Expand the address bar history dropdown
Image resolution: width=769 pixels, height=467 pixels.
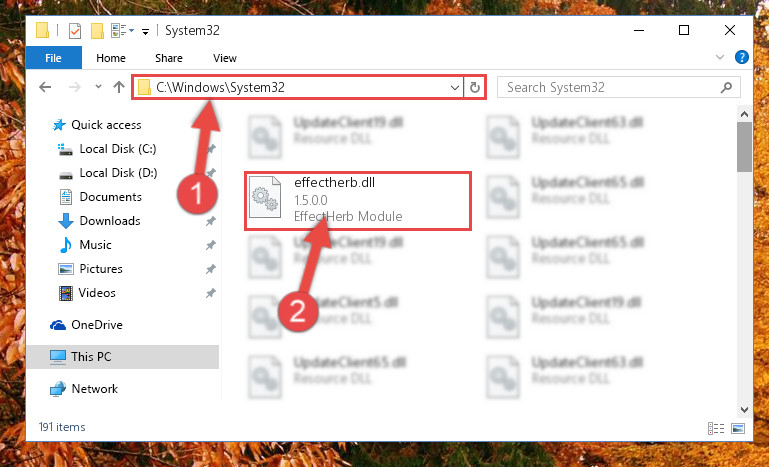tap(455, 87)
